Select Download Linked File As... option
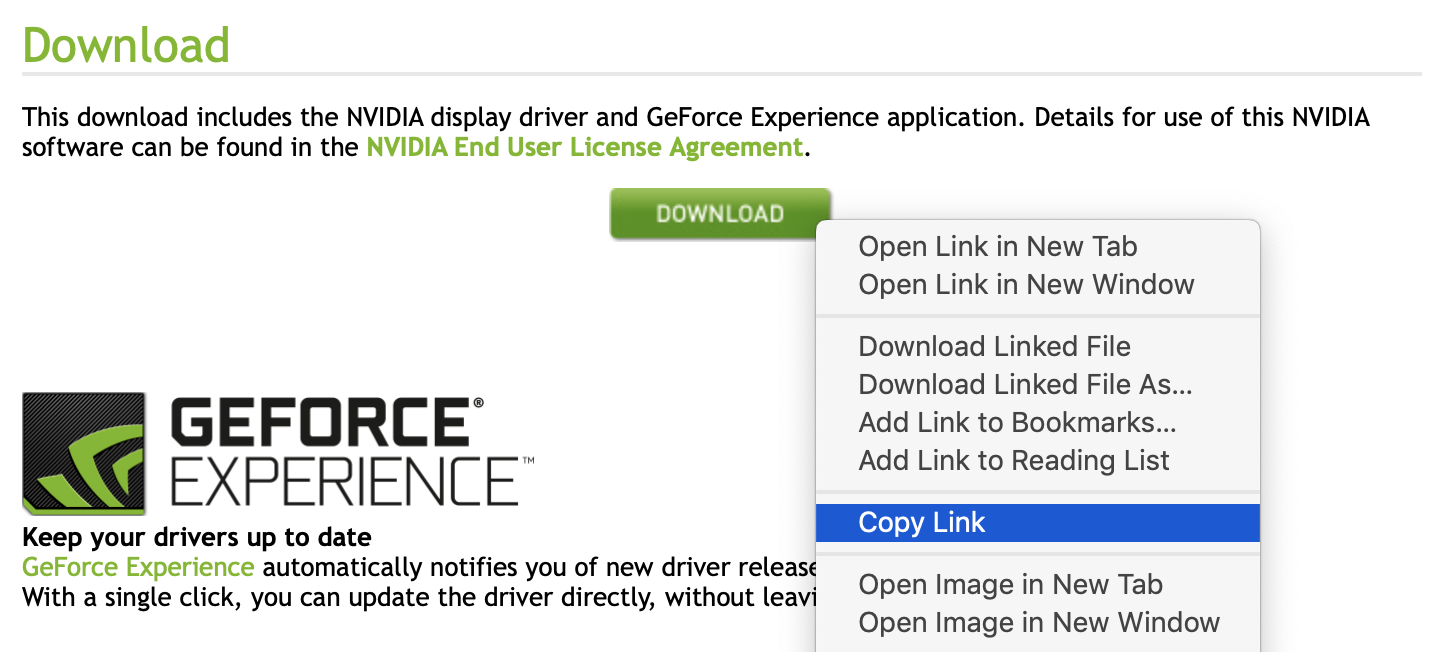 tap(1025, 385)
